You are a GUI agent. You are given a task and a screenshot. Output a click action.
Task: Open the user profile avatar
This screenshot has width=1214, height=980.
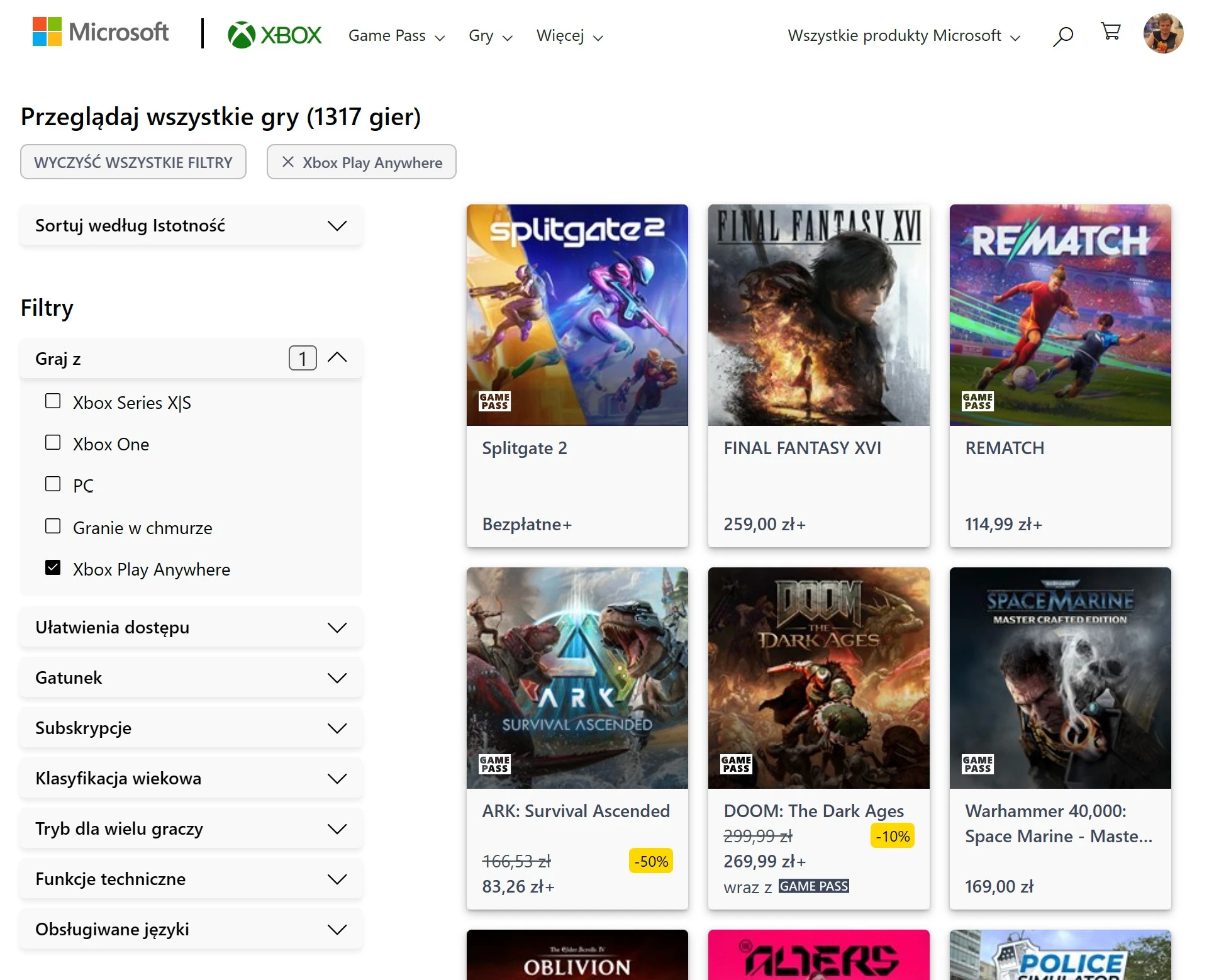pyautogui.click(x=1163, y=33)
